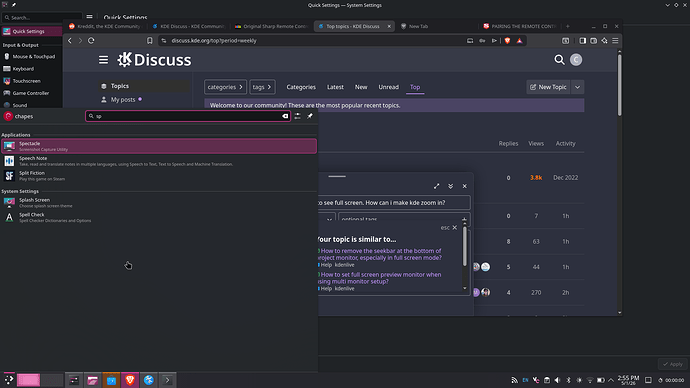Minimize the composer with double chevron

click(x=451, y=186)
